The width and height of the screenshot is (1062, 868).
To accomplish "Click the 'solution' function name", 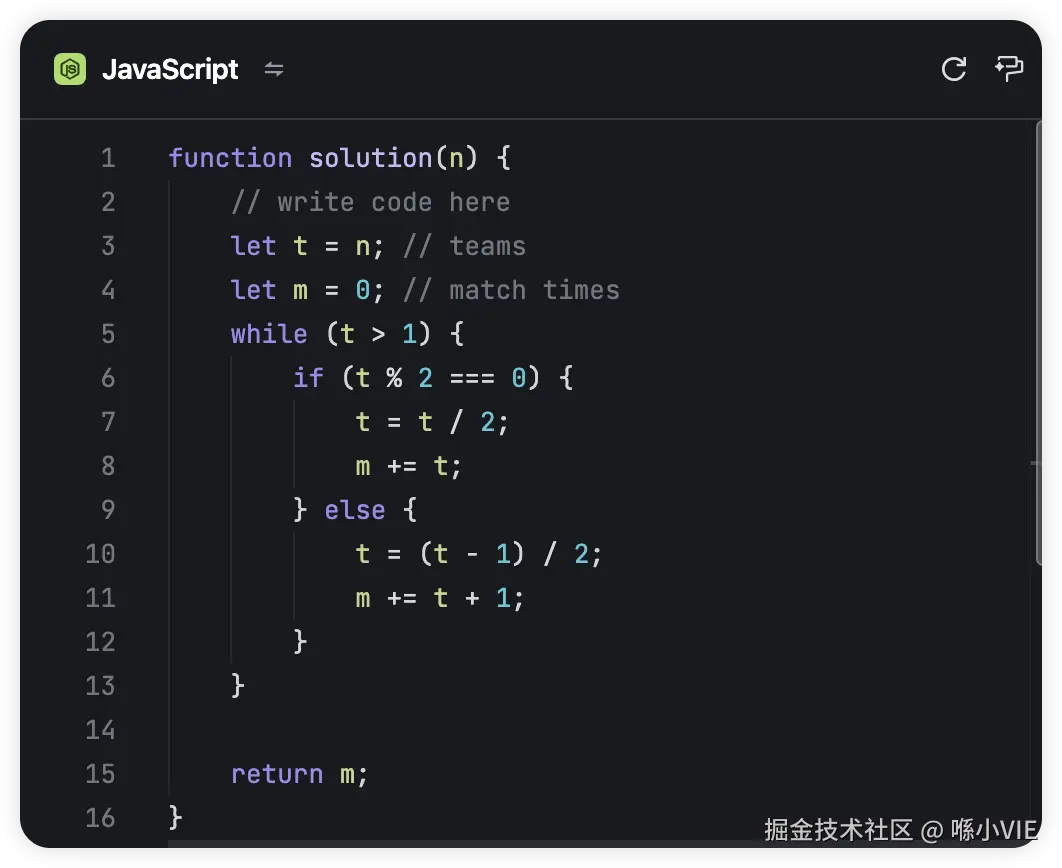I will [370, 158].
